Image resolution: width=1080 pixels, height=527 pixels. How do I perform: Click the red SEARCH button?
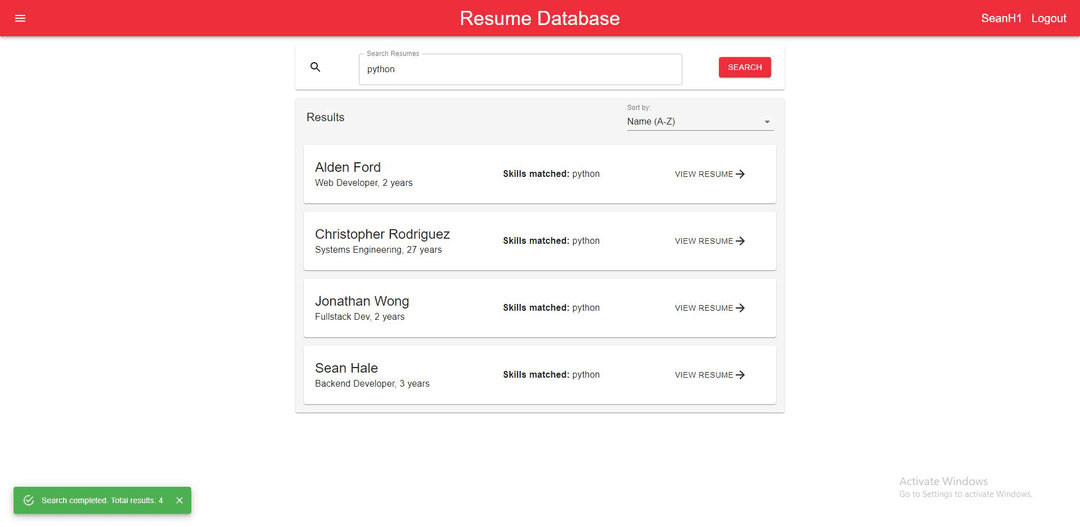745,67
